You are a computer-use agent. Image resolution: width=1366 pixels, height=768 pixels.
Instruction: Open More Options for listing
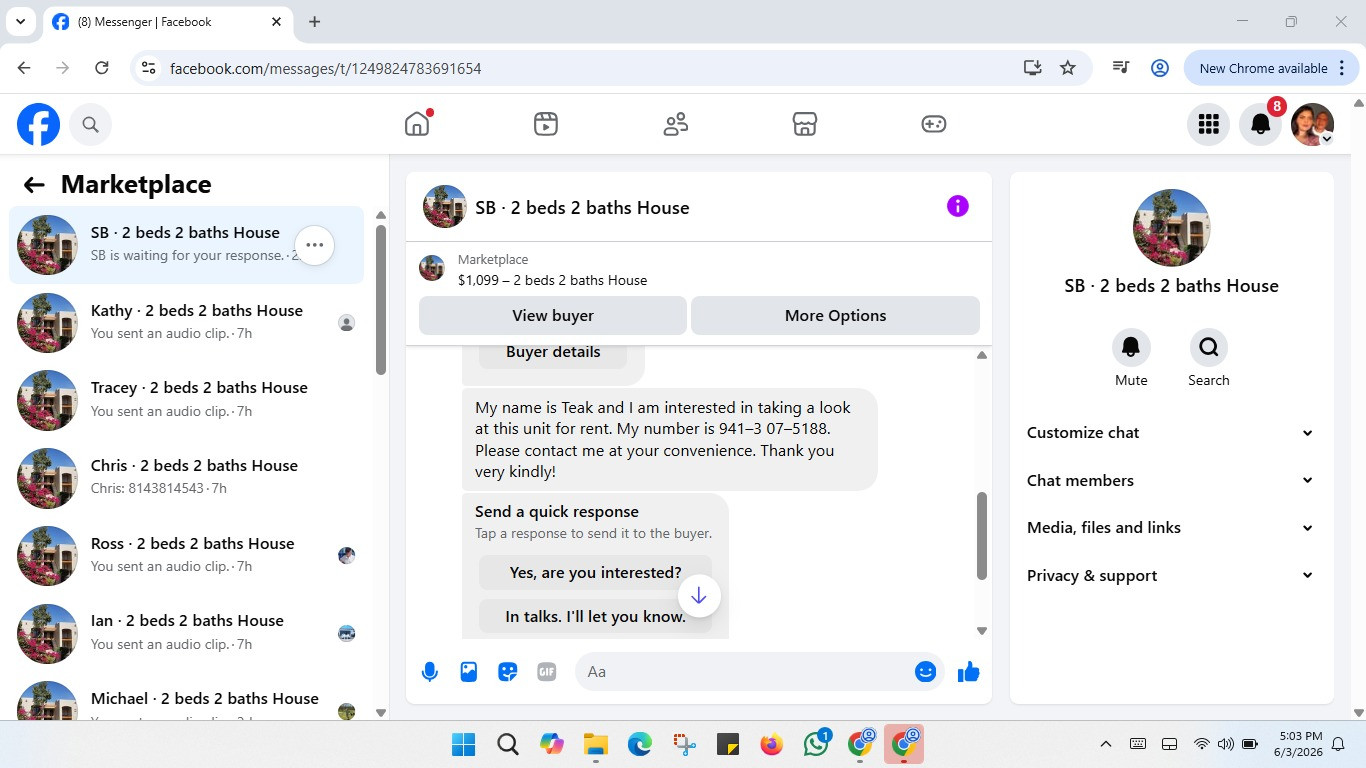835,315
